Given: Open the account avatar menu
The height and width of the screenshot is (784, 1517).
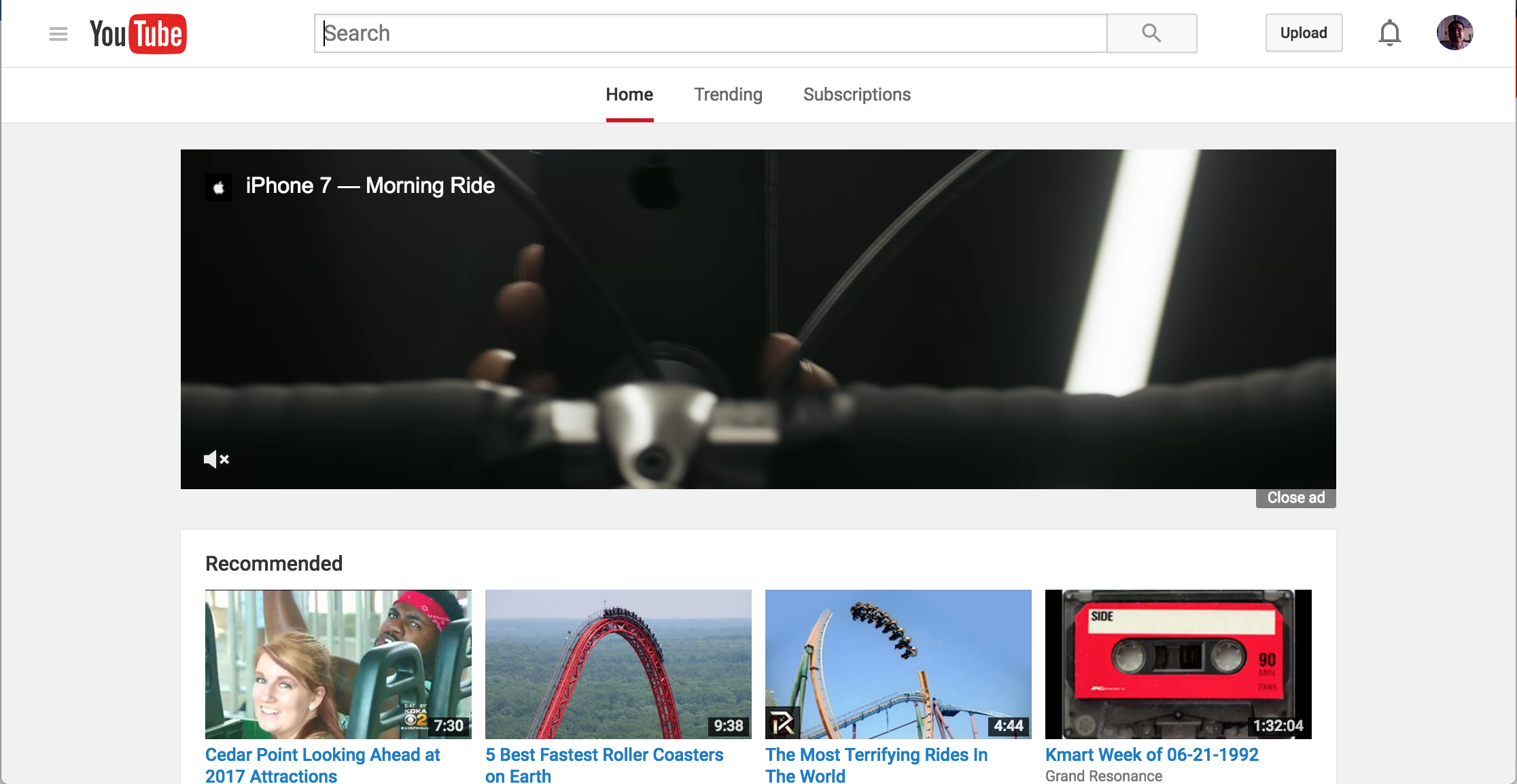Looking at the screenshot, I should [x=1454, y=33].
